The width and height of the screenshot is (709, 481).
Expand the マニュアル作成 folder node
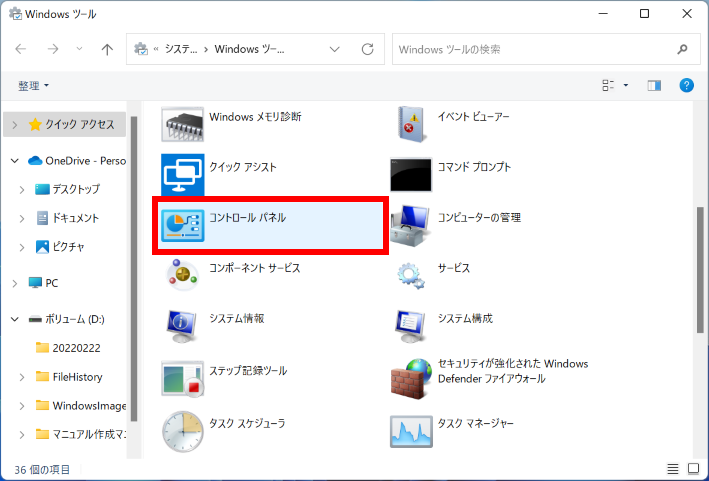click(x=22, y=435)
